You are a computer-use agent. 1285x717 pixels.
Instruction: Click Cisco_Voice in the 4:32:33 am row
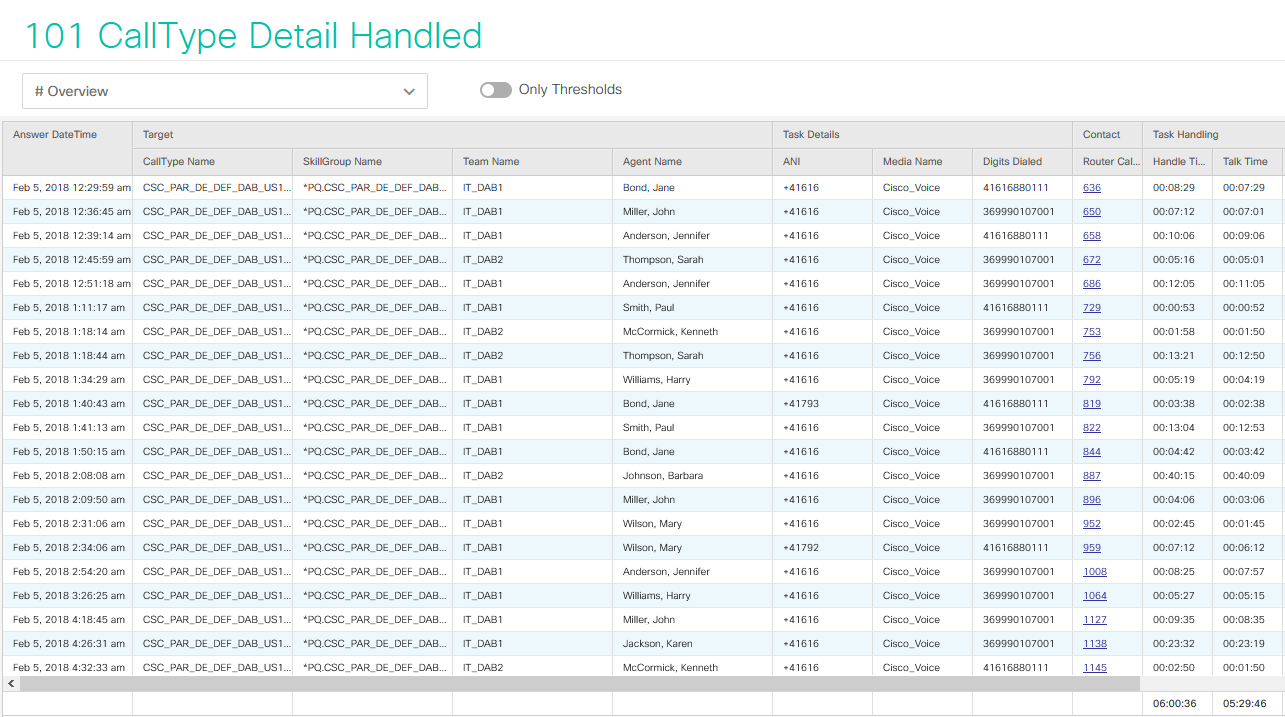click(912, 668)
